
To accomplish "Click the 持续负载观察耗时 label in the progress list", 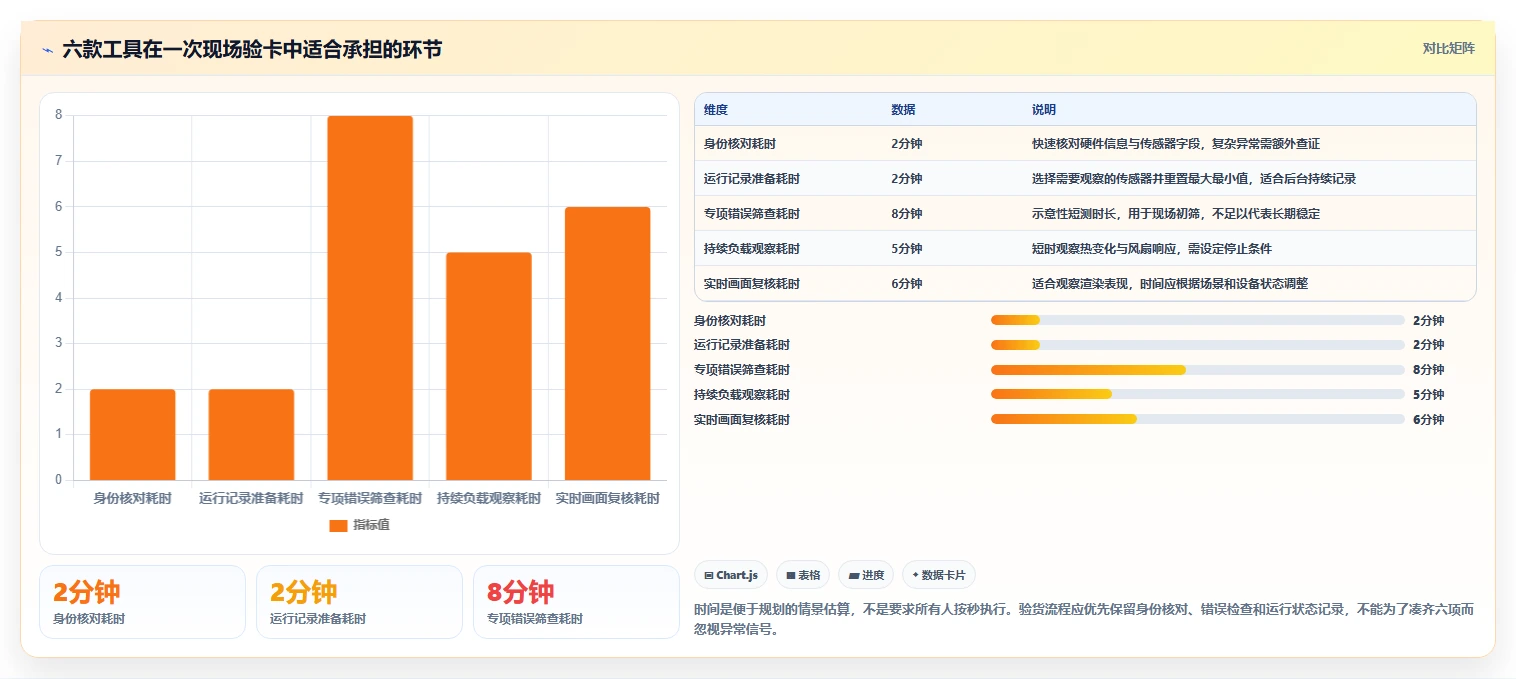I will tap(741, 394).
